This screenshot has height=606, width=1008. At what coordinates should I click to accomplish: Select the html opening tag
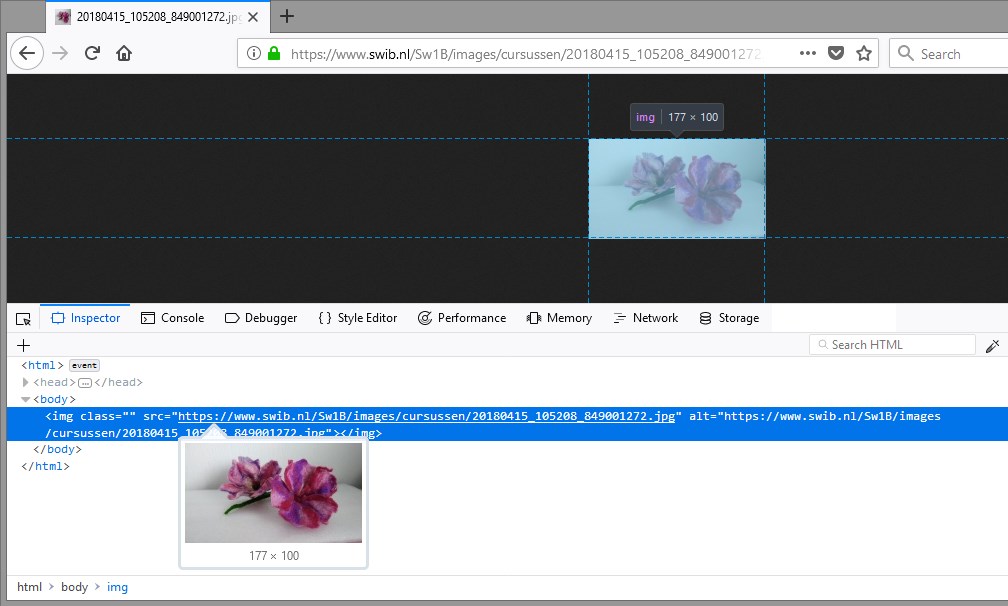[42, 365]
